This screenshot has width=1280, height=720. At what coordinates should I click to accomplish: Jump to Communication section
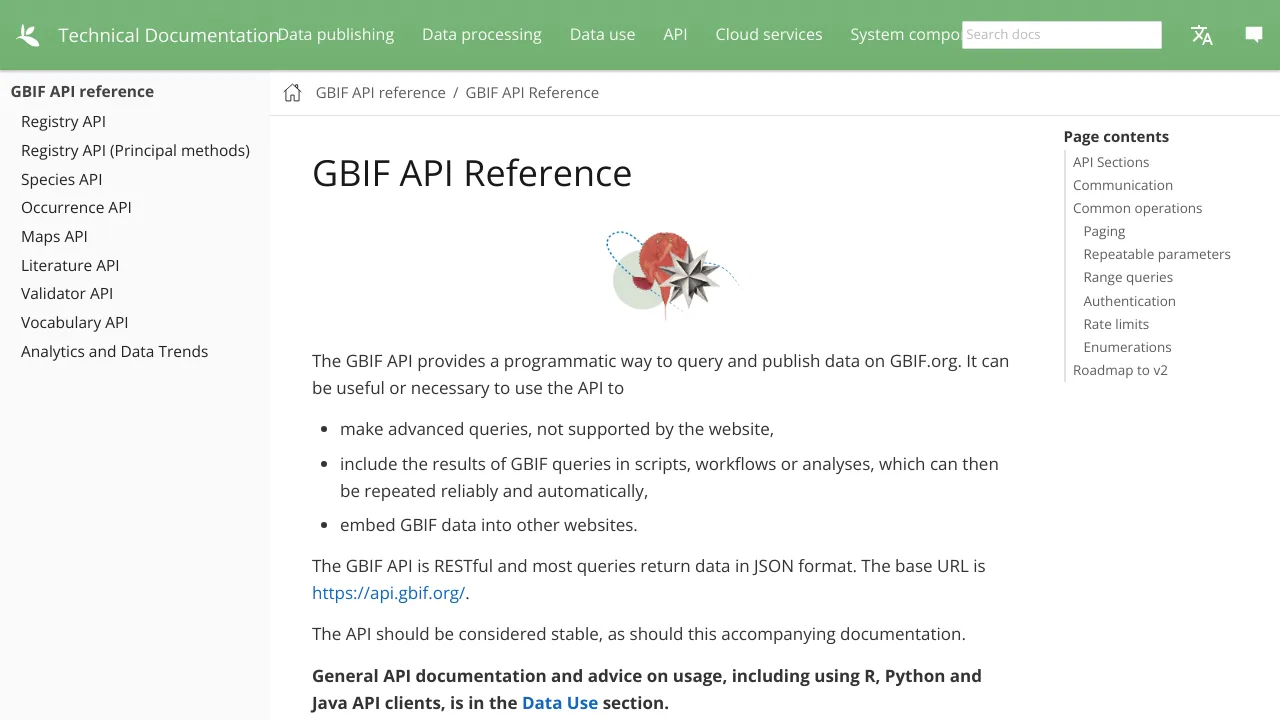pos(1123,185)
